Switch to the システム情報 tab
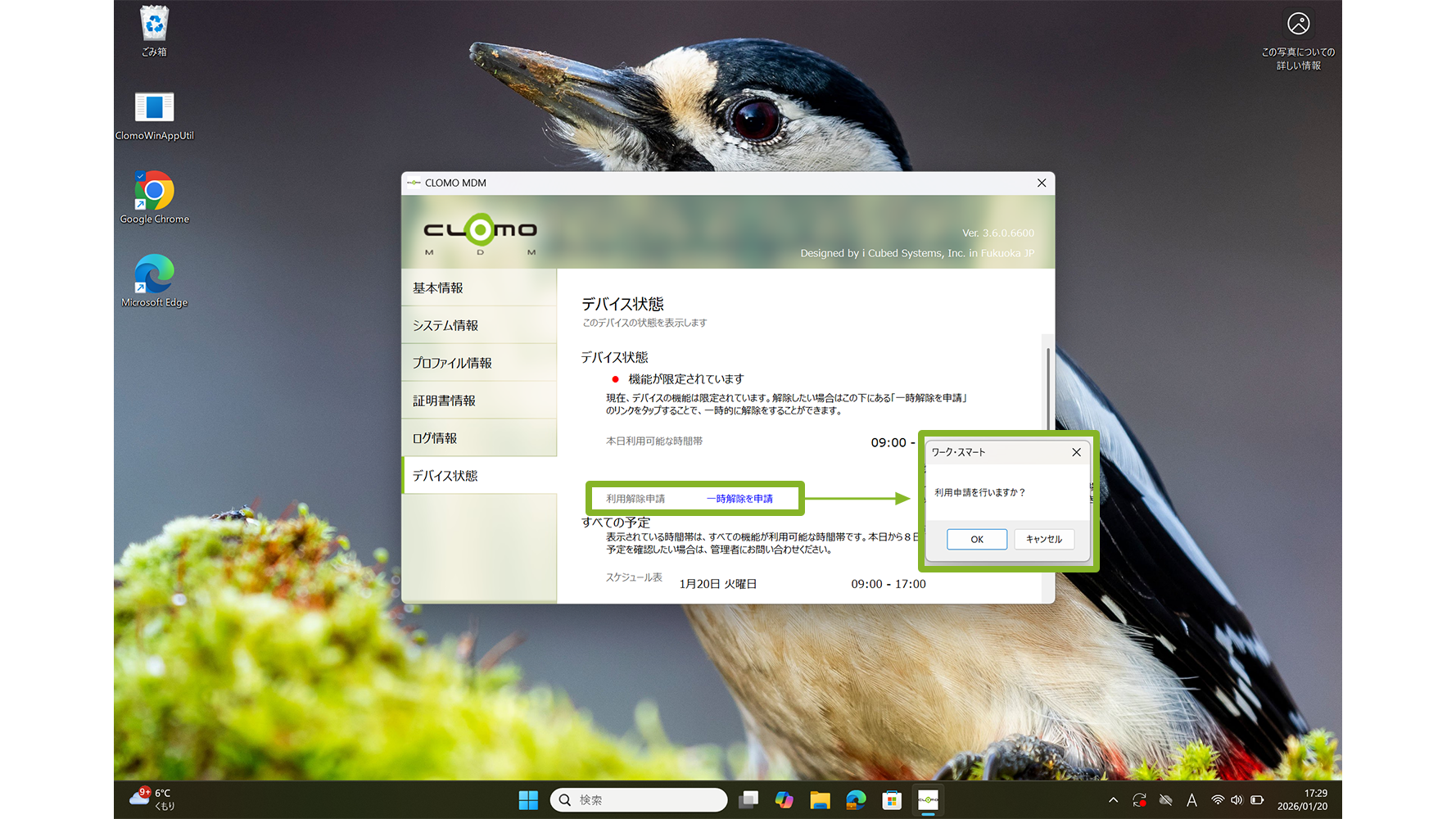Image resolution: width=1456 pixels, height=819 pixels. pyautogui.click(x=479, y=326)
